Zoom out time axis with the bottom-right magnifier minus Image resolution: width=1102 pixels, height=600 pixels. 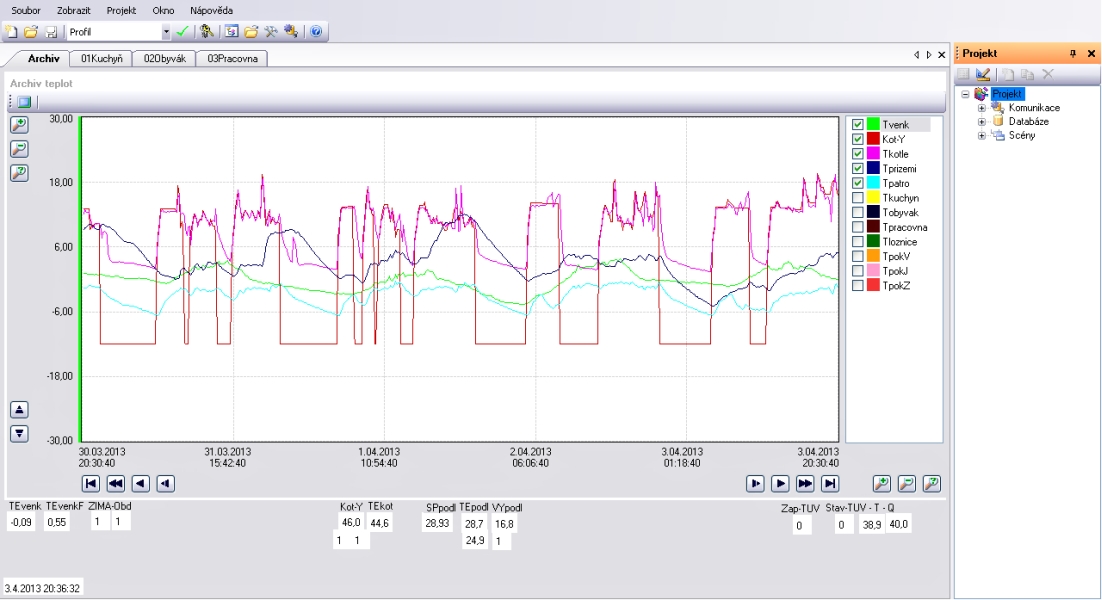[x=907, y=483]
